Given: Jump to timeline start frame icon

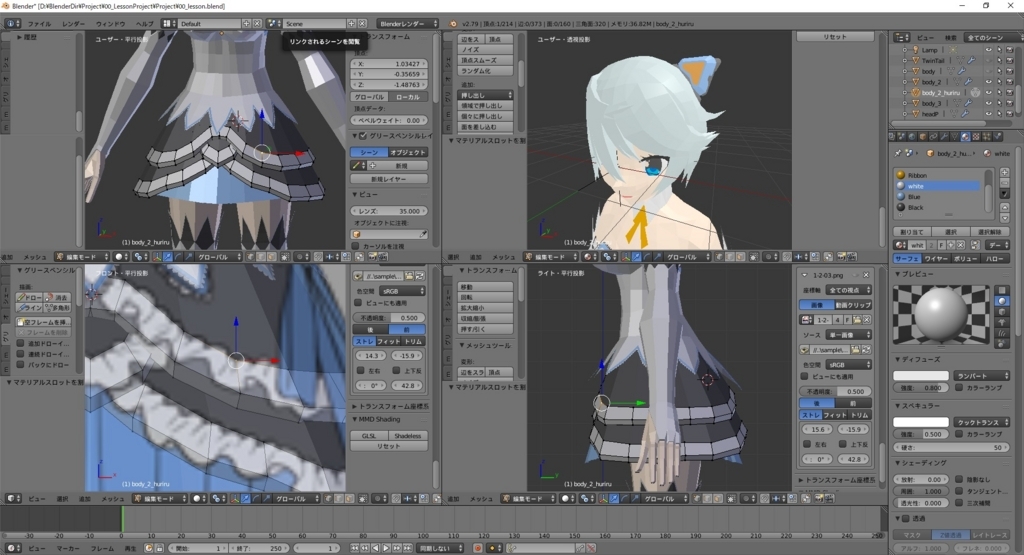Looking at the screenshot, I should [x=355, y=548].
